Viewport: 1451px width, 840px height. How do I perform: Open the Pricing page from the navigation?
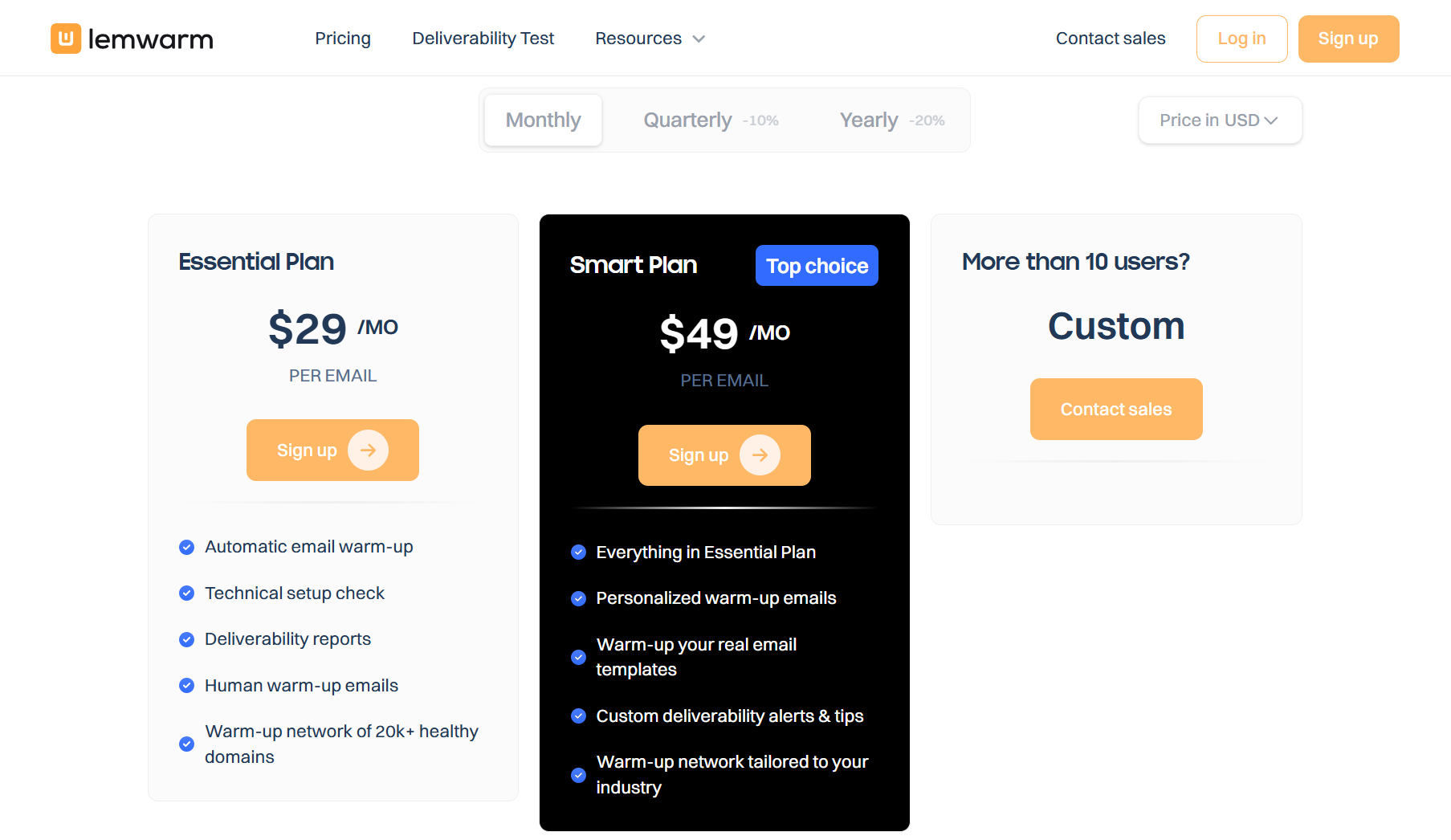pyautogui.click(x=343, y=38)
